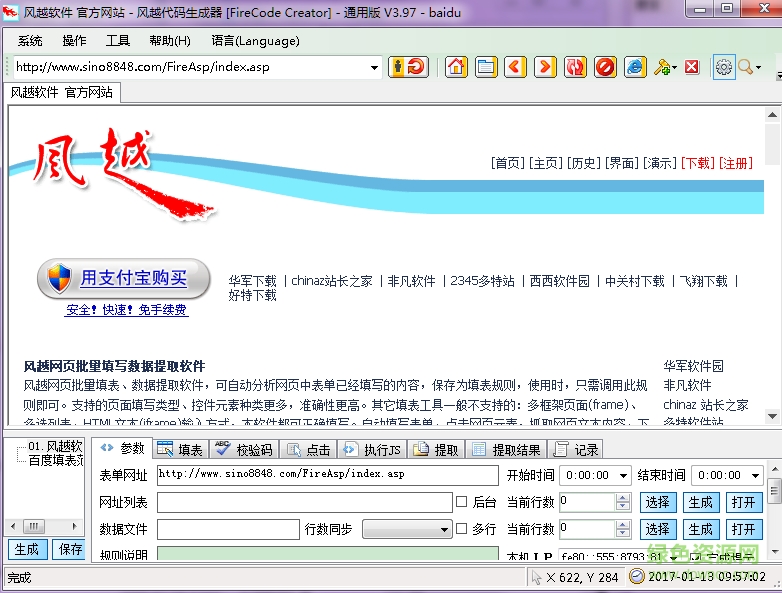
Task: Enable the 后台 checkbox
Action: [462, 502]
